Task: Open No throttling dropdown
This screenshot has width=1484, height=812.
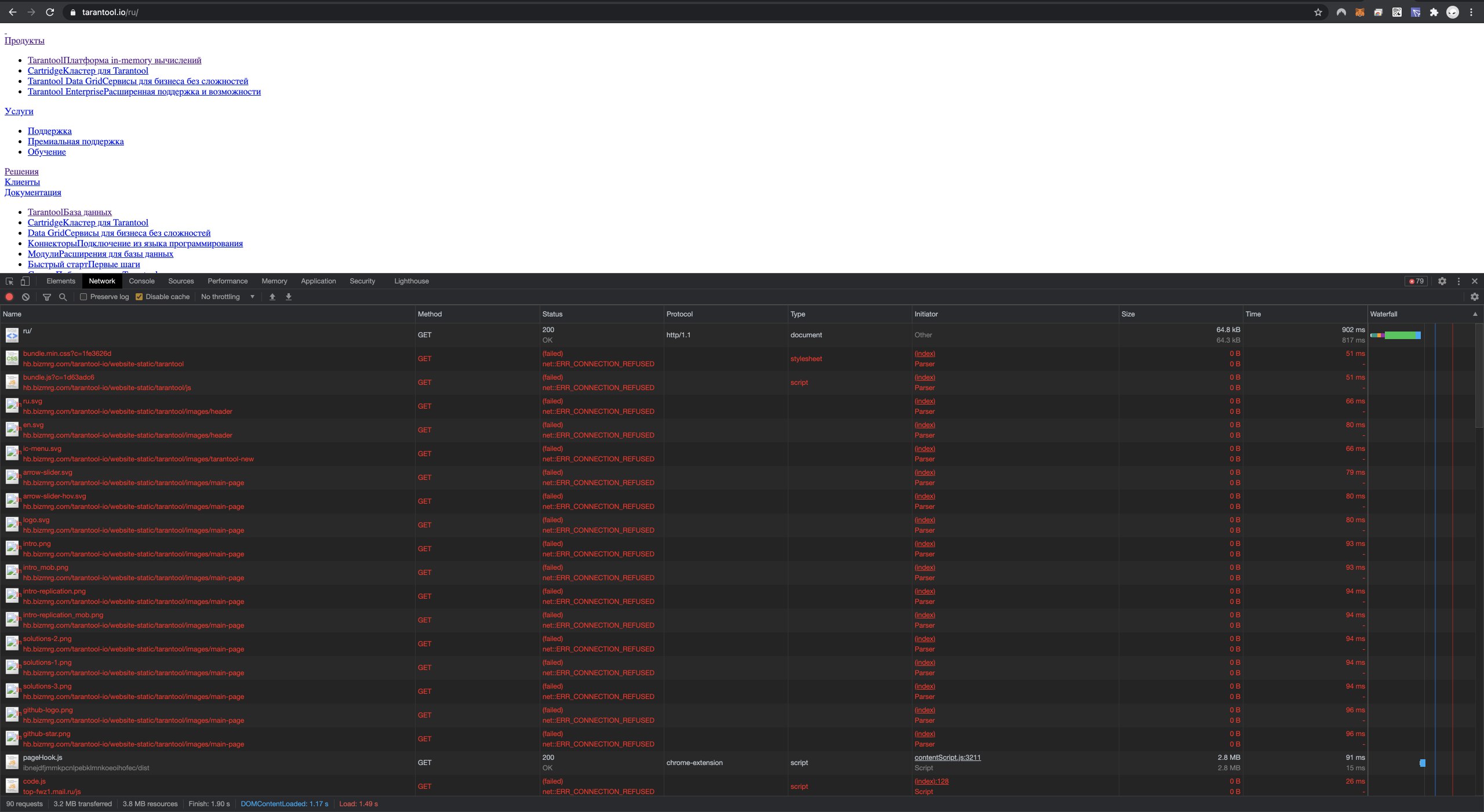Action: 228,297
